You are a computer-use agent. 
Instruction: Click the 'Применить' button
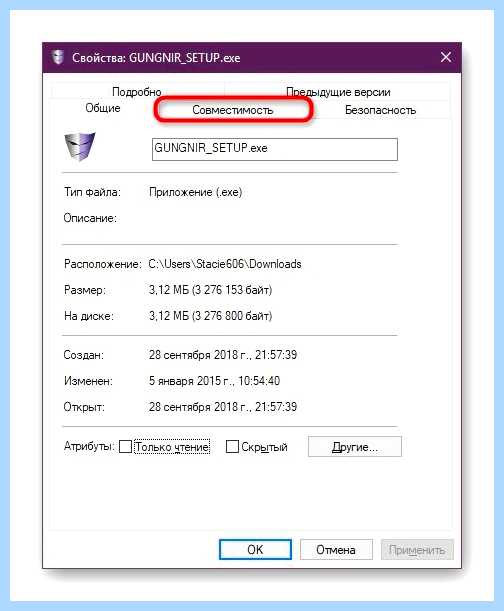pyautogui.click(x=417, y=549)
